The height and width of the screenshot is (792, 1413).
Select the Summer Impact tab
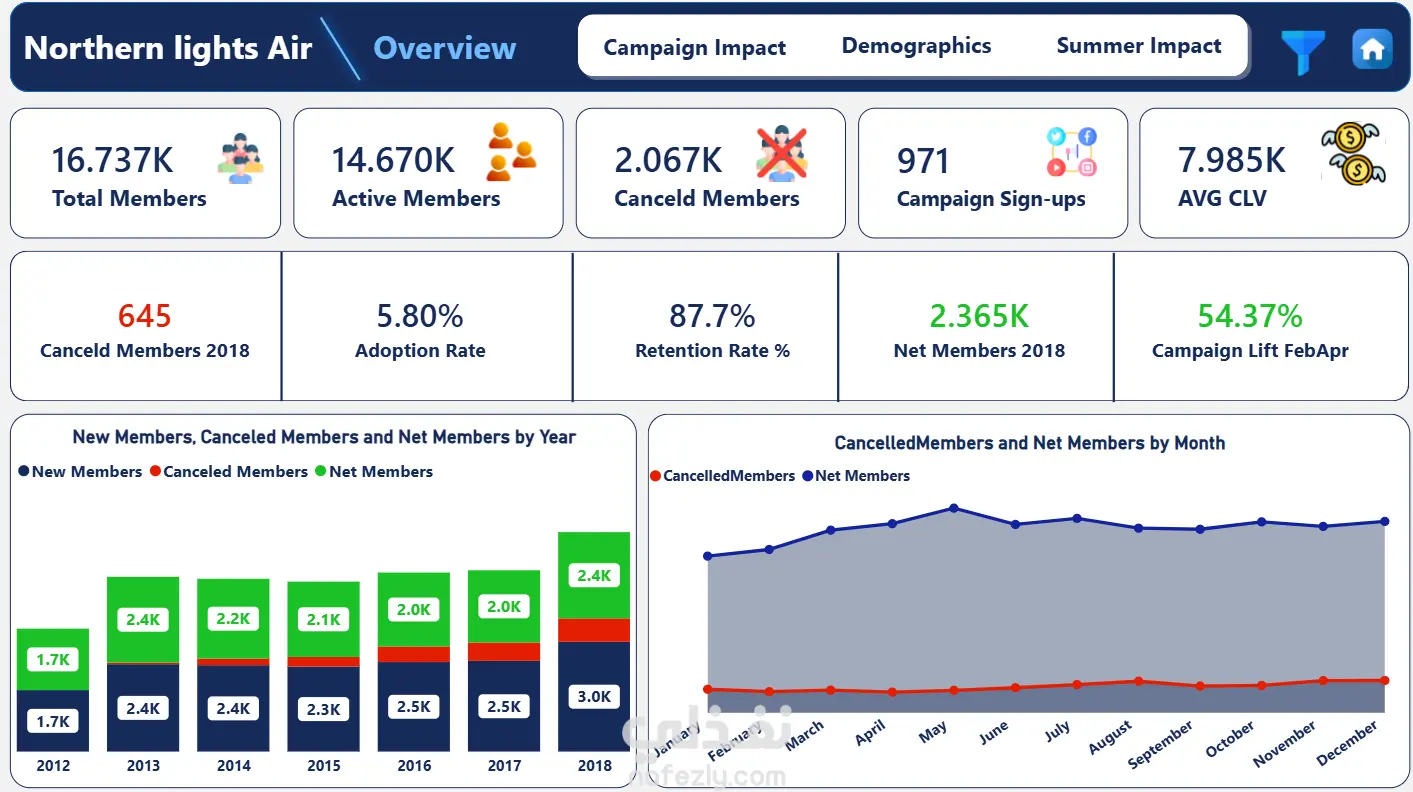tap(1139, 45)
